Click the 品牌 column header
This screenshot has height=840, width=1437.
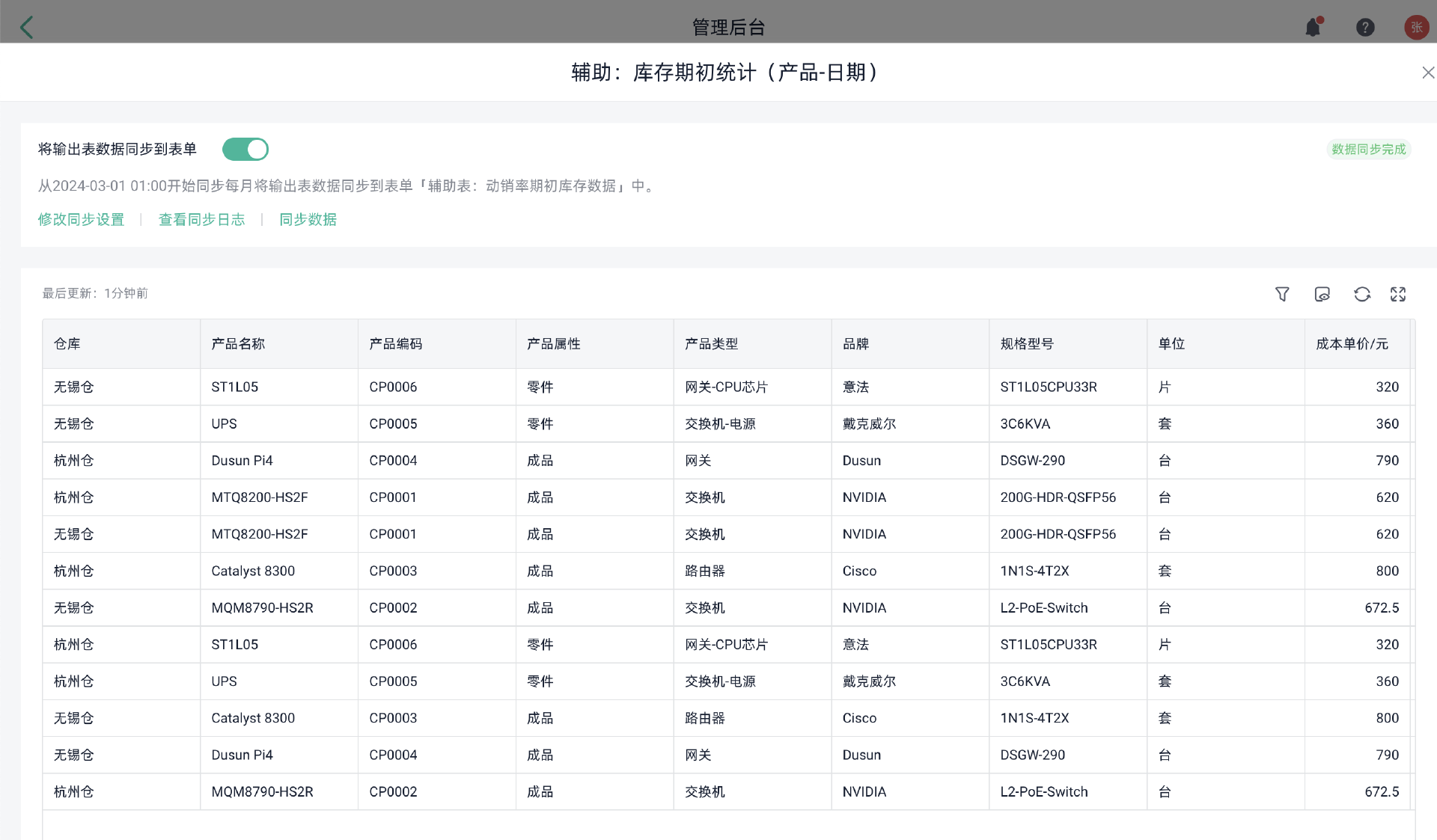tap(855, 344)
